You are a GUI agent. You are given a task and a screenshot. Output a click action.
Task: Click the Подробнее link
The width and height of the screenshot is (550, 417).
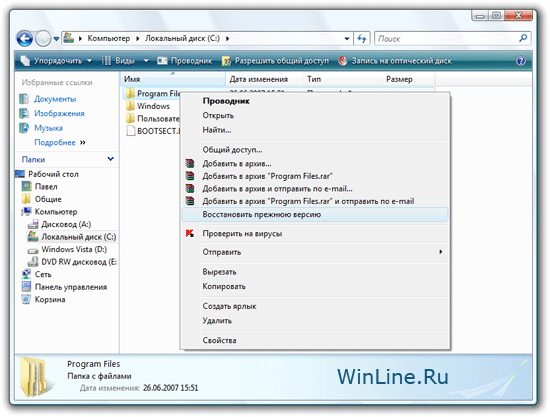pyautogui.click(x=55, y=142)
